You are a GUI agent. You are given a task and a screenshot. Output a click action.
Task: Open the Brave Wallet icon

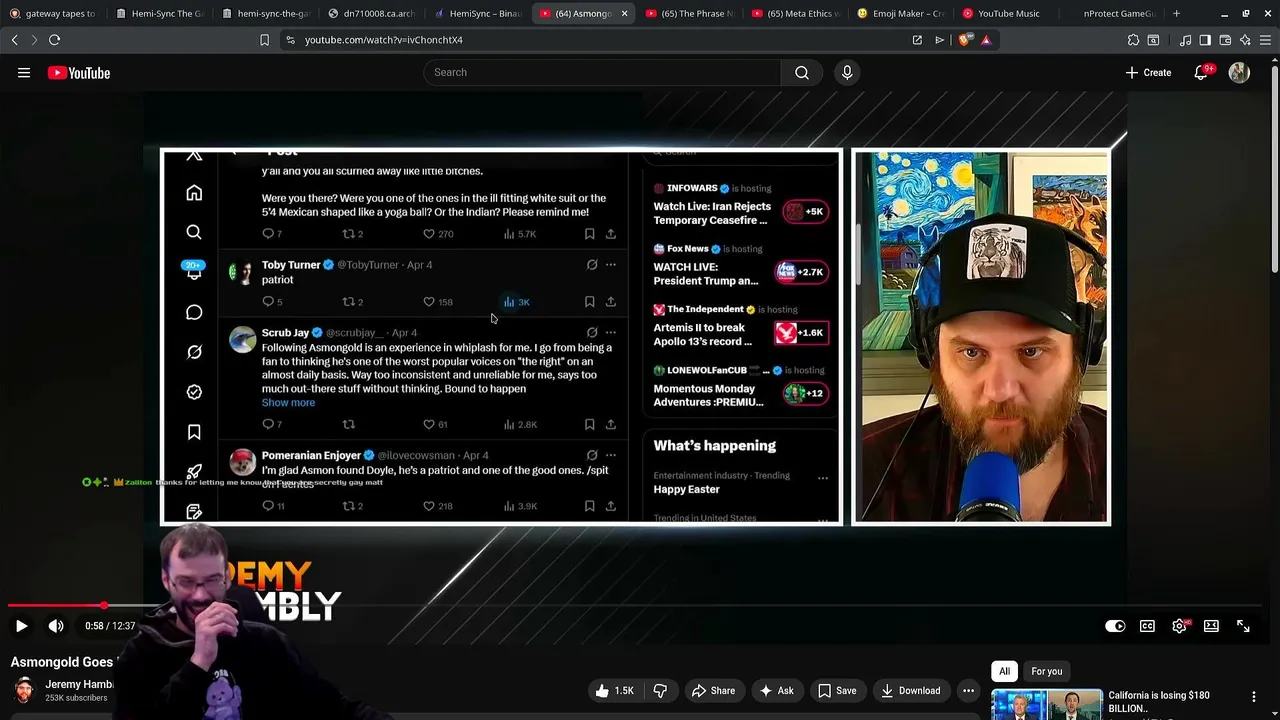click(1225, 40)
